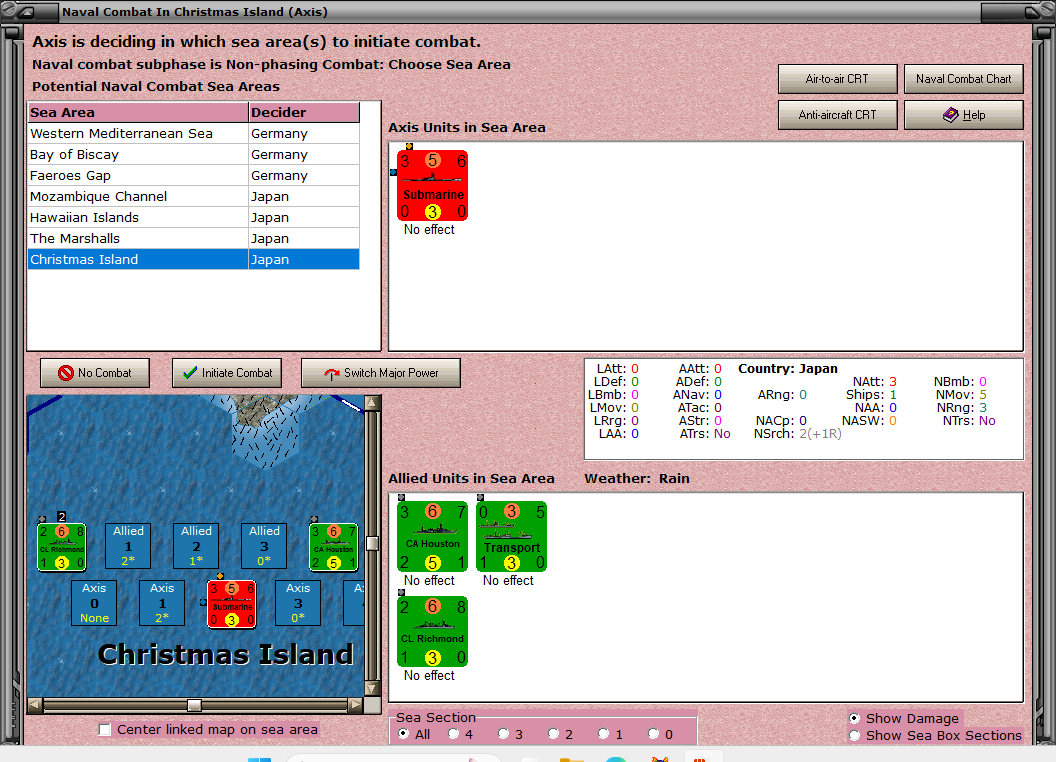Enable Show Sea Box Sections
Screen dimensions: 1056x762
(x=855, y=735)
